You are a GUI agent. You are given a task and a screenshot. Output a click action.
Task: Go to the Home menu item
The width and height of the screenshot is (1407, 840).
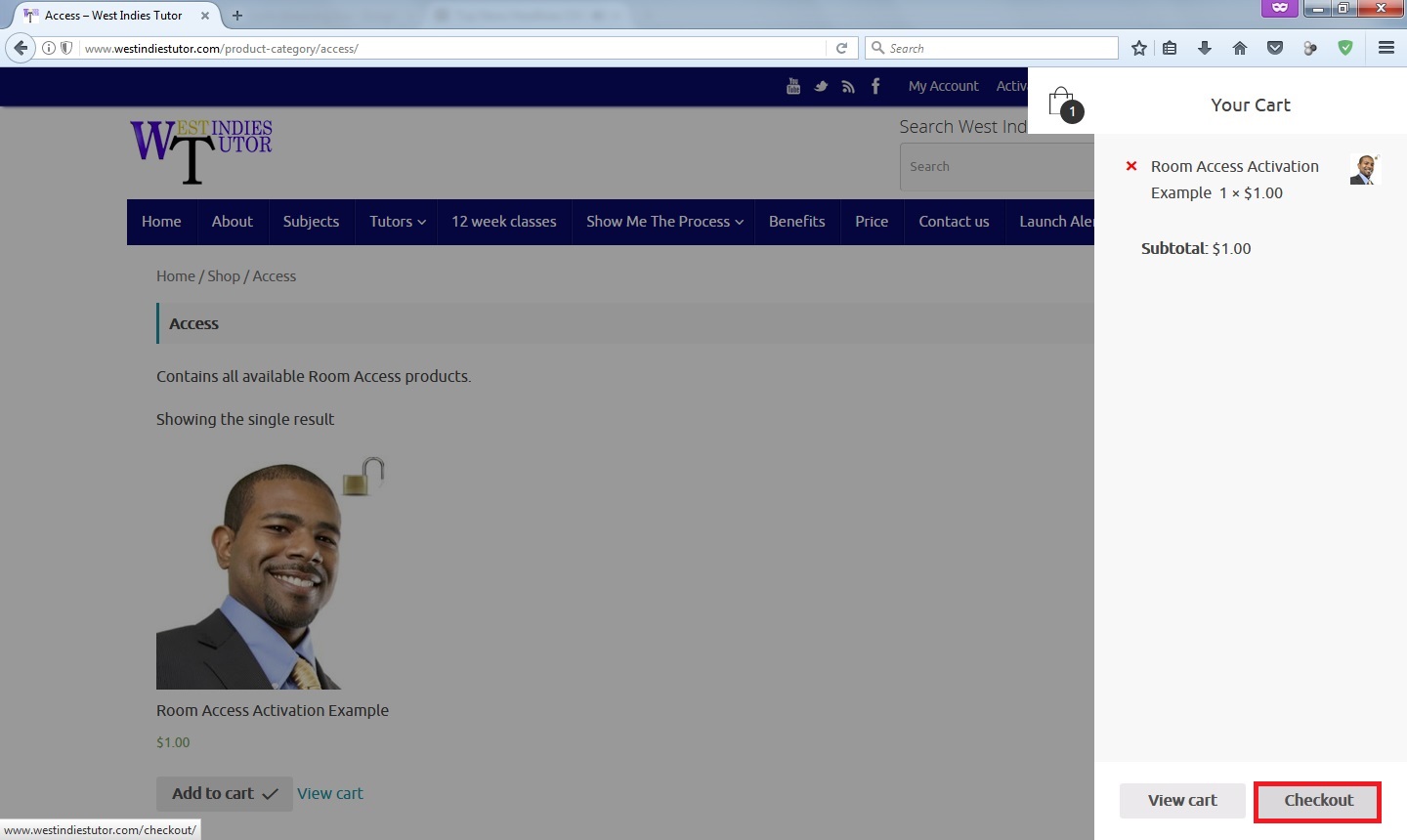pyautogui.click(x=161, y=222)
